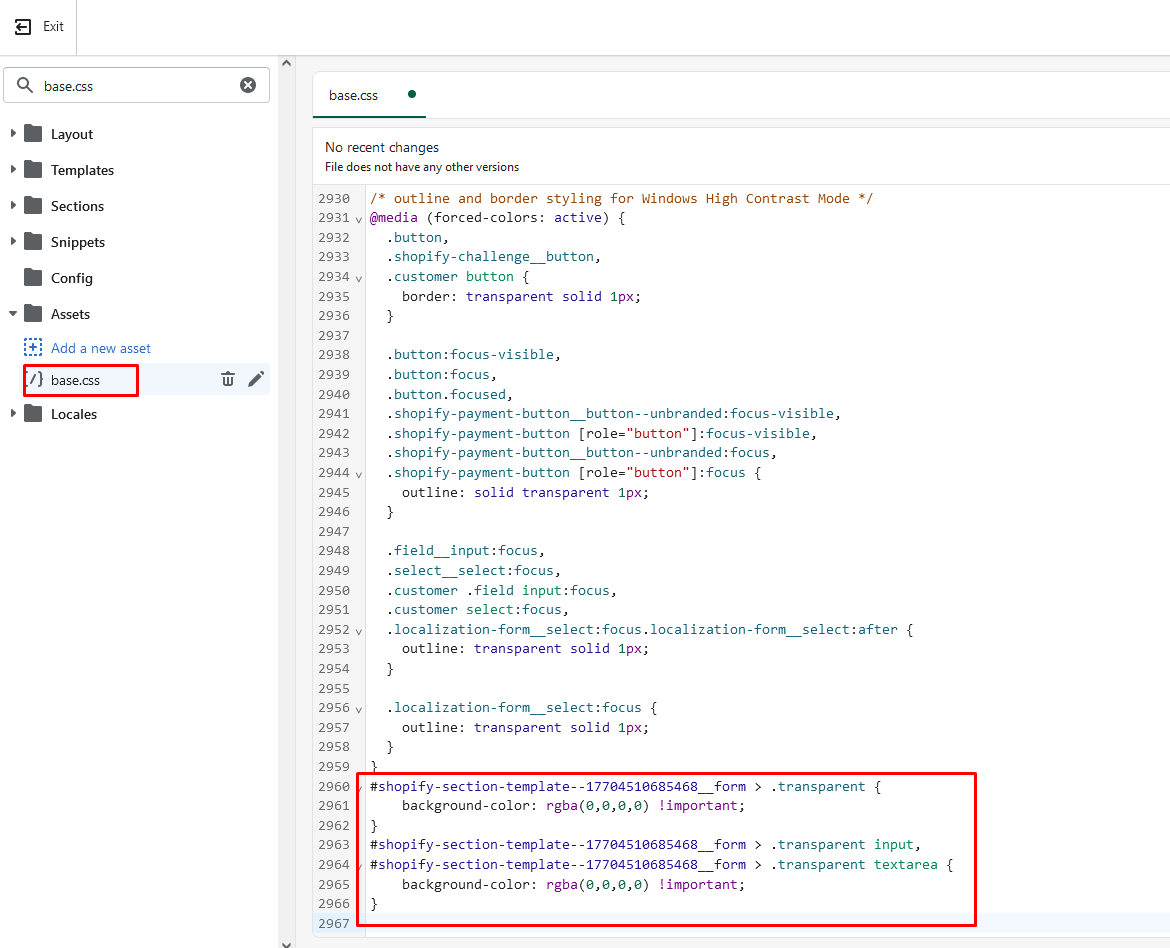Expand the Layout folder
1170x948 pixels.
[13, 134]
